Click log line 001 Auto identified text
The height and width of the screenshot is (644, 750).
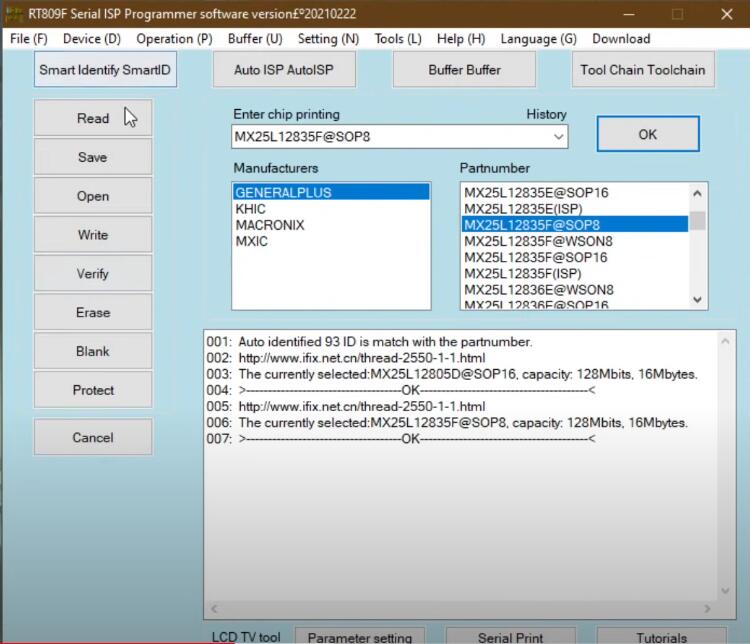point(385,342)
